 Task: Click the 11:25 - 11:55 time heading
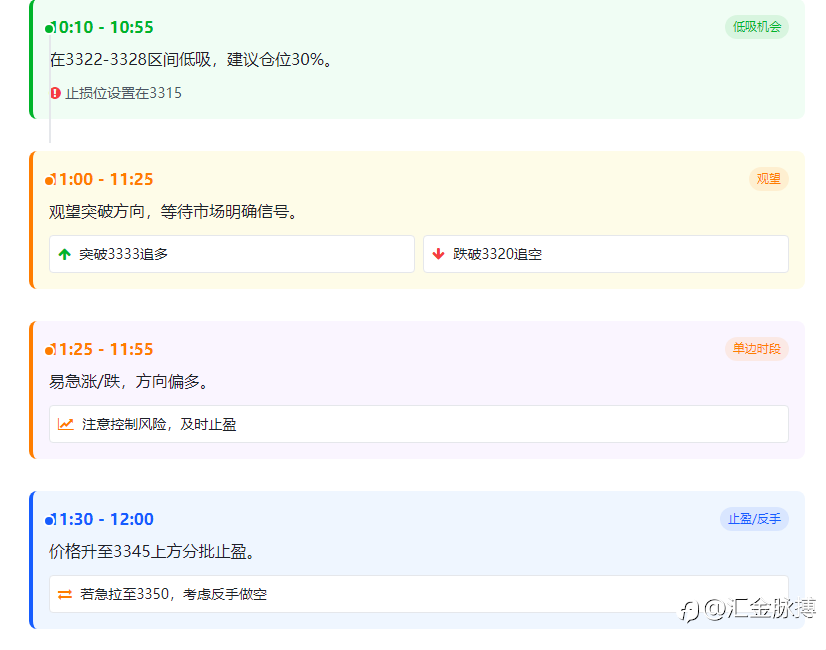point(103,349)
